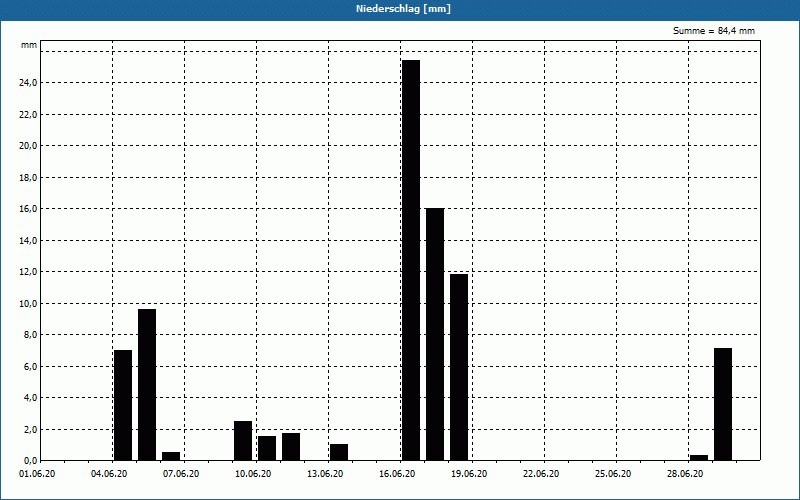The height and width of the screenshot is (500, 800).
Task: Click the bar reaching just under 12 mm
Action: click(459, 367)
